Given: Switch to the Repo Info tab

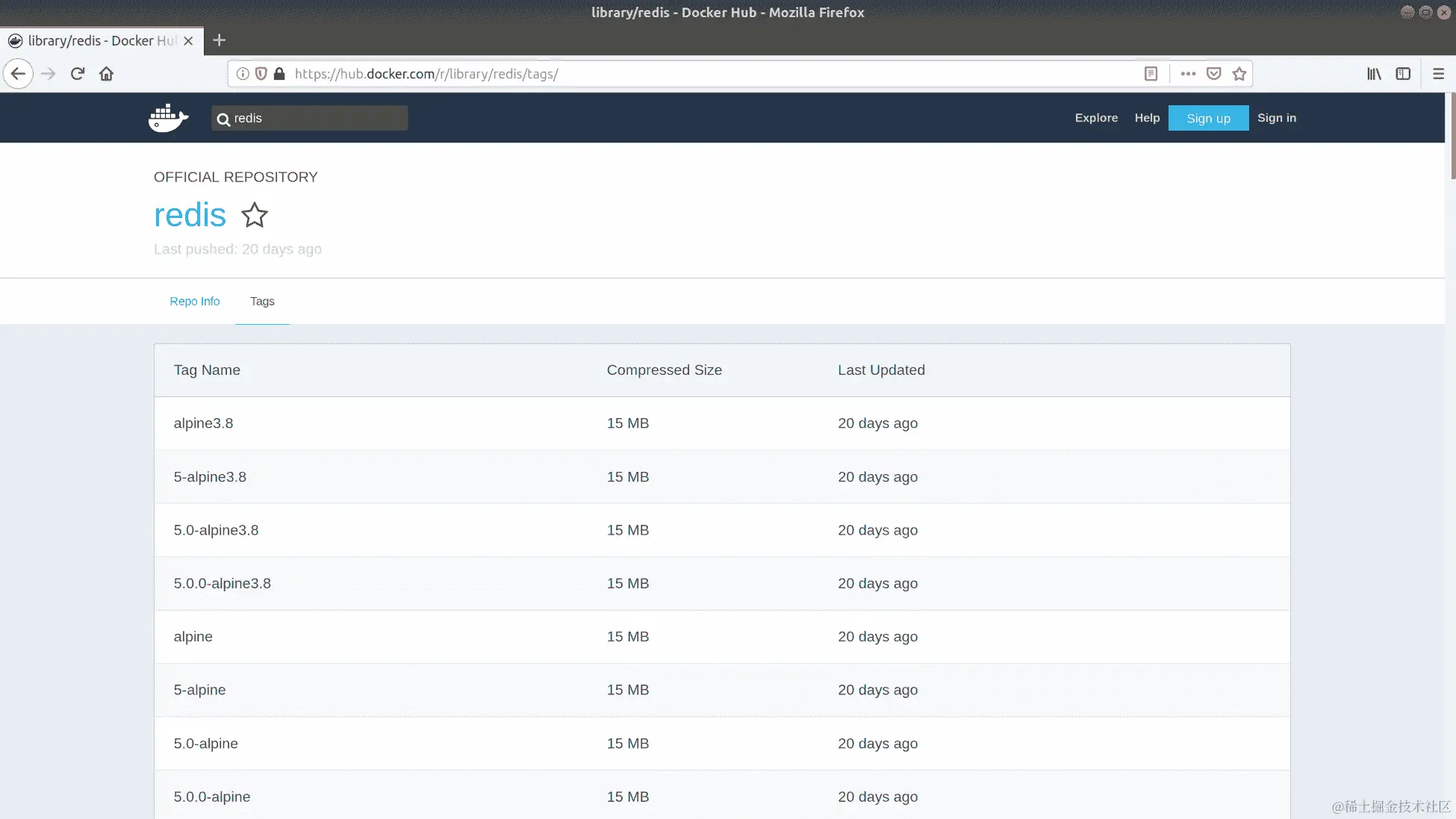Looking at the screenshot, I should pos(195,302).
